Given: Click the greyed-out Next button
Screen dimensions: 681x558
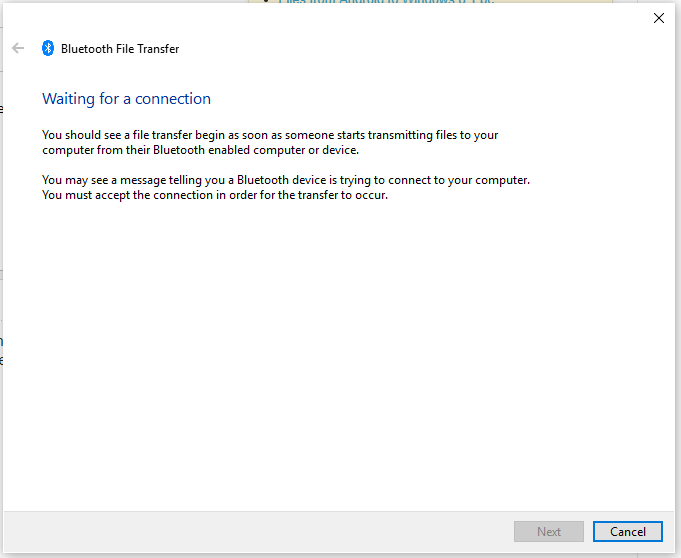Looking at the screenshot, I should pyautogui.click(x=548, y=532).
